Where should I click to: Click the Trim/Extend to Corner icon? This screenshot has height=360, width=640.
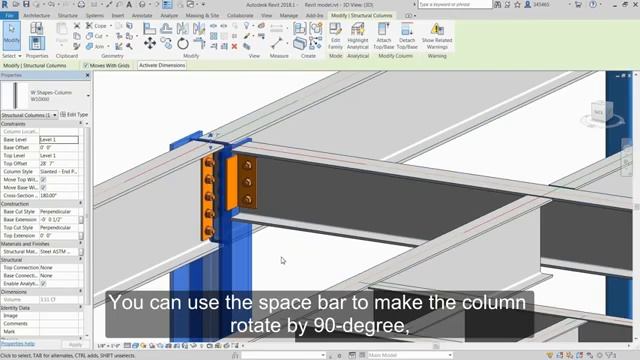tap(199, 43)
